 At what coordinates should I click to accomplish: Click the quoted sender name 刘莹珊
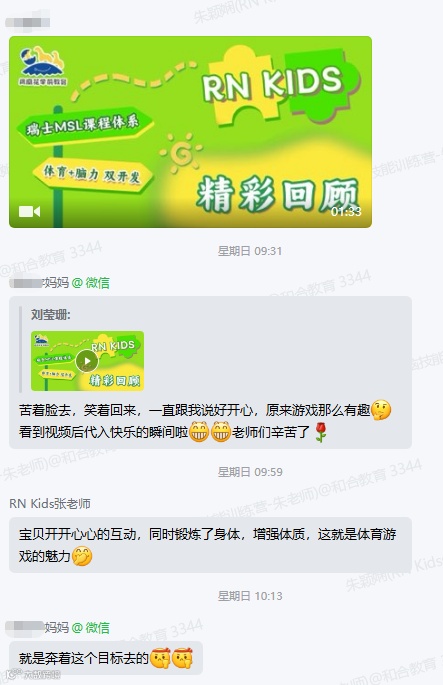pos(51,315)
